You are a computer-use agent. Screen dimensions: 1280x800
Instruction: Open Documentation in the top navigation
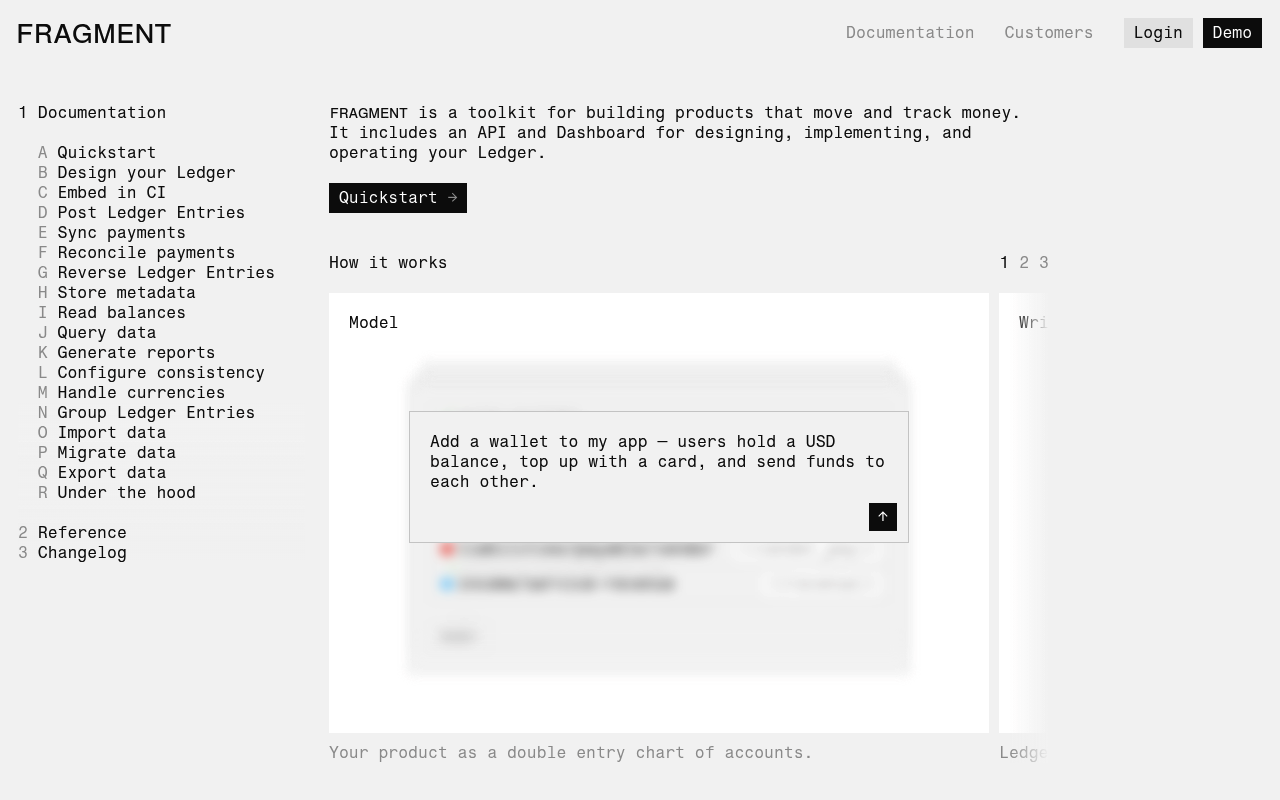click(910, 33)
